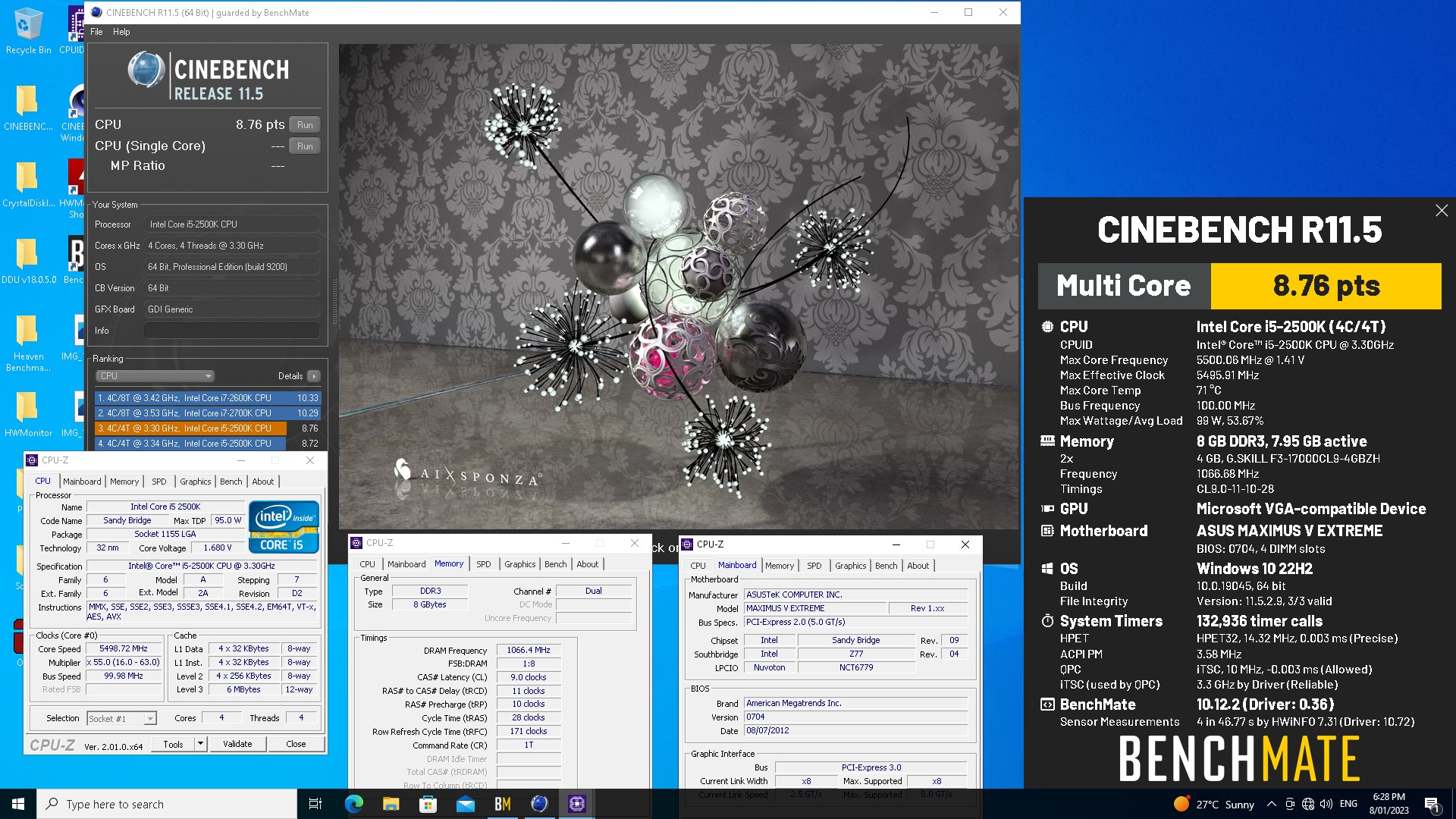
Task: Open CrystalDiskI... desktop folder
Action: 28,184
